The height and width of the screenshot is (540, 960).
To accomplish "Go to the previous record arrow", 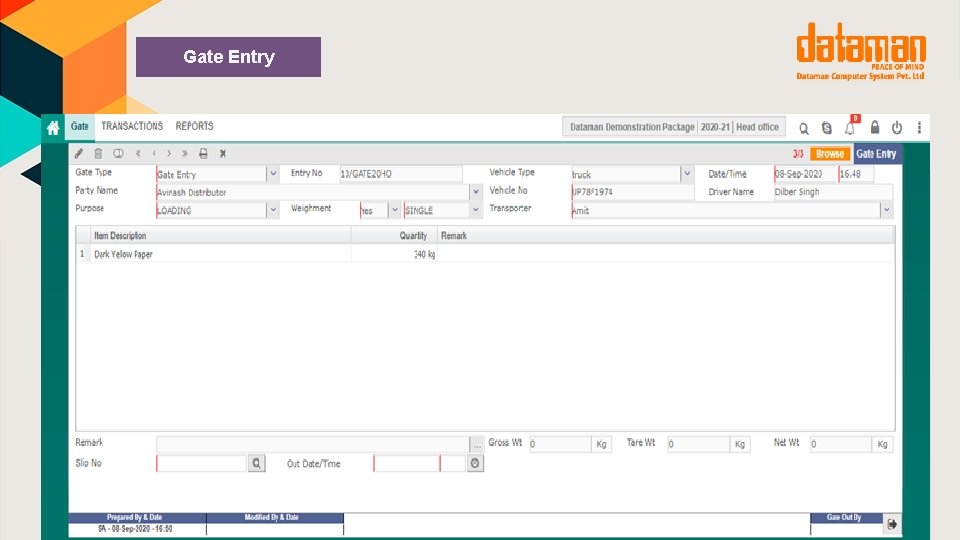I will tap(154, 154).
